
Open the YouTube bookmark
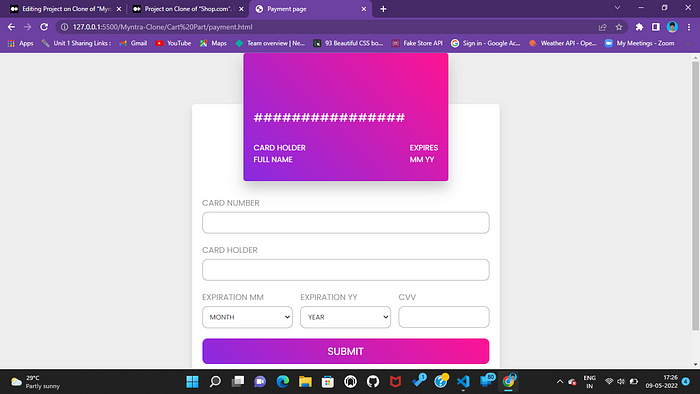pyautogui.click(x=173, y=43)
